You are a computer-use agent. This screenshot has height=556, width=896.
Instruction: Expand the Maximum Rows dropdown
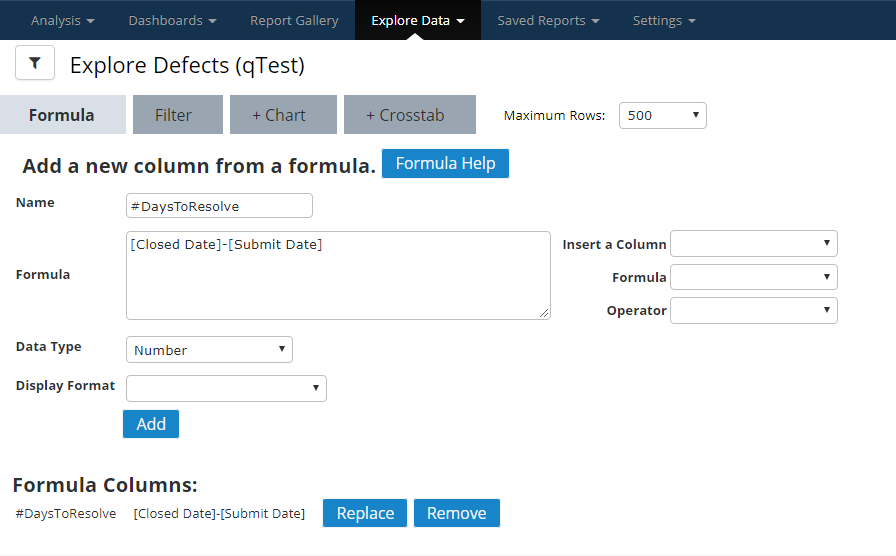662,115
